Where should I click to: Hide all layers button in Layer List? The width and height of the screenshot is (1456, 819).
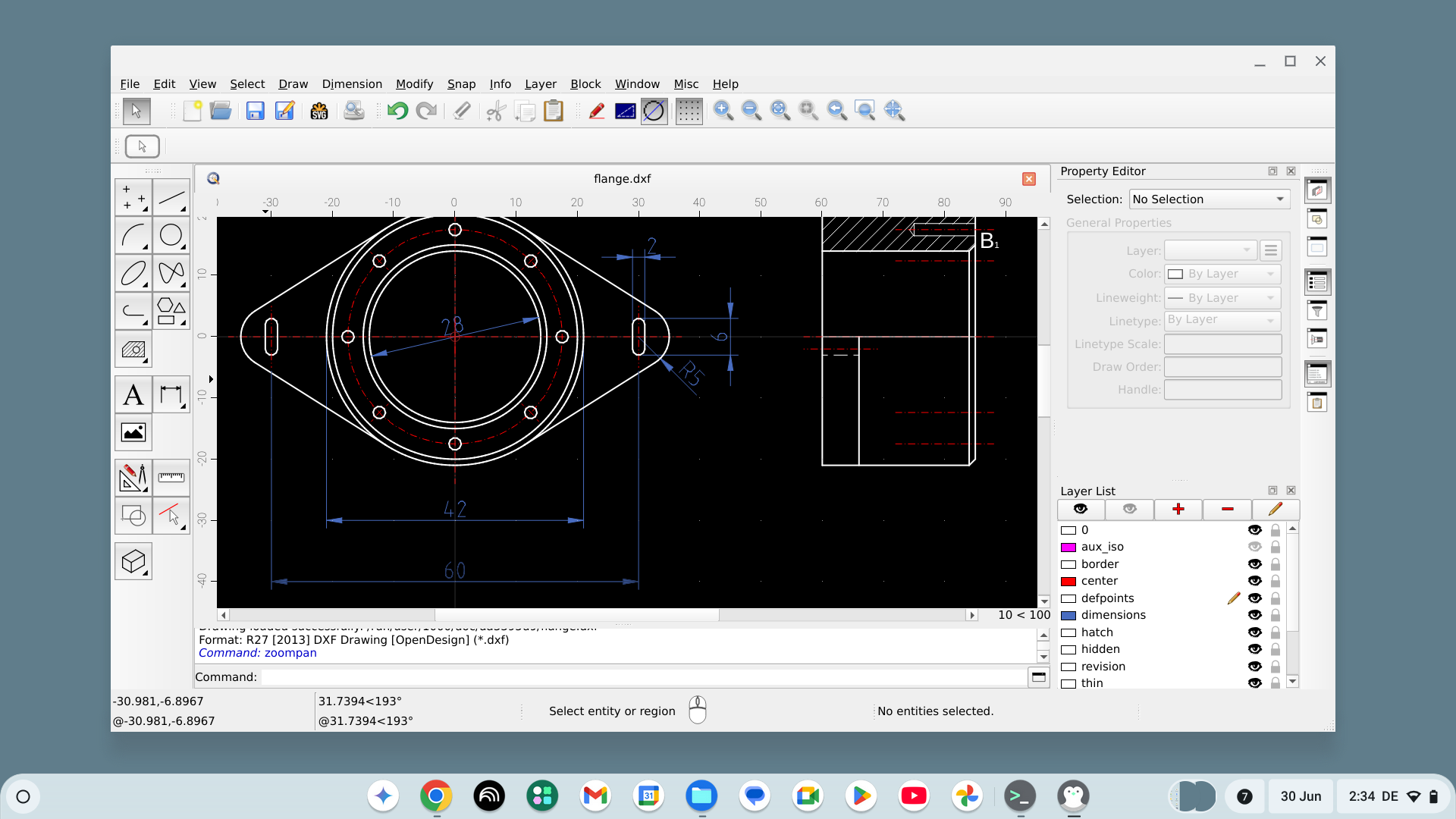[x=1129, y=509]
